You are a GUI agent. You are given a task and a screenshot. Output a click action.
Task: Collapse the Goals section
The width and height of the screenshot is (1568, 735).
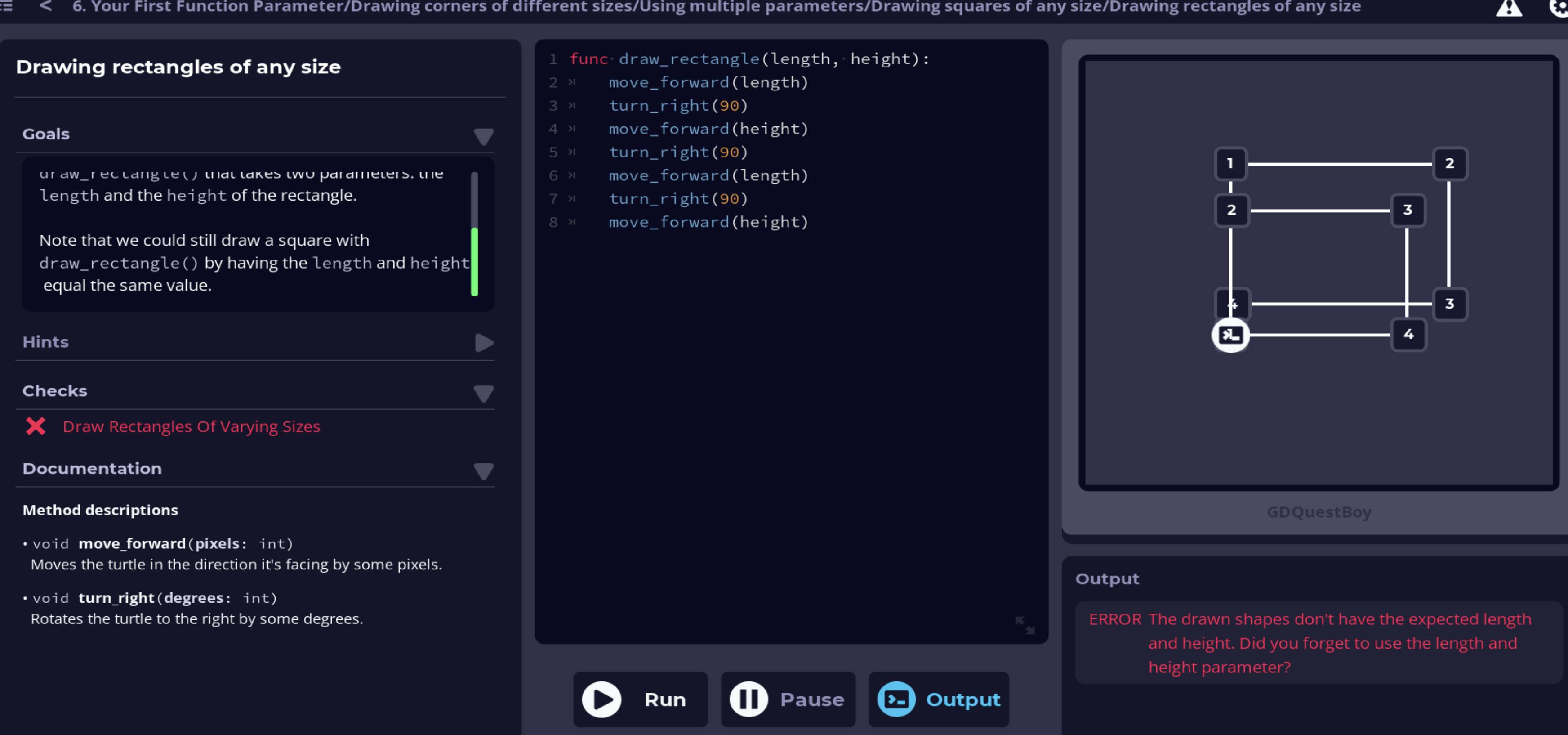pos(483,135)
